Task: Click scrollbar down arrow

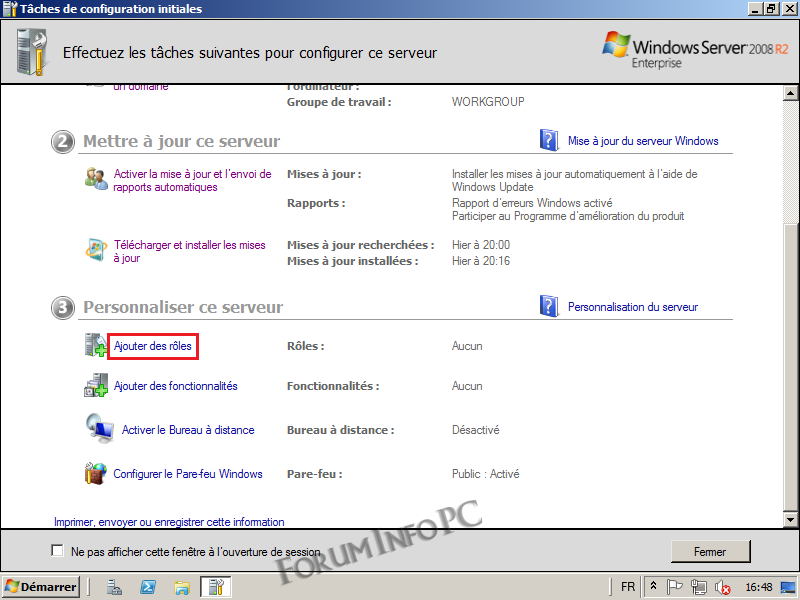Action: pyautogui.click(x=791, y=520)
